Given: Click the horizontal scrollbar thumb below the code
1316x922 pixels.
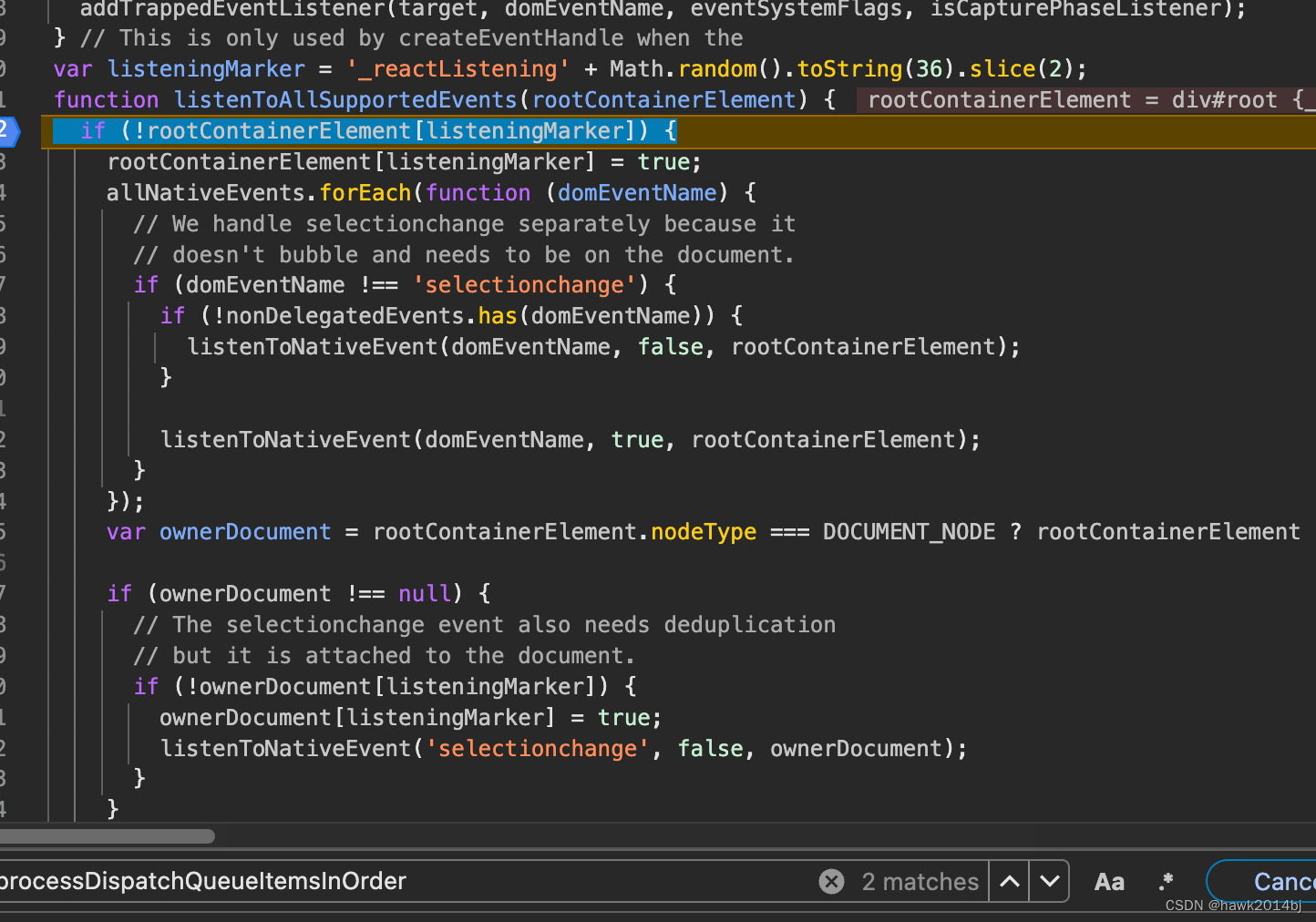Looking at the screenshot, I should point(107,835).
